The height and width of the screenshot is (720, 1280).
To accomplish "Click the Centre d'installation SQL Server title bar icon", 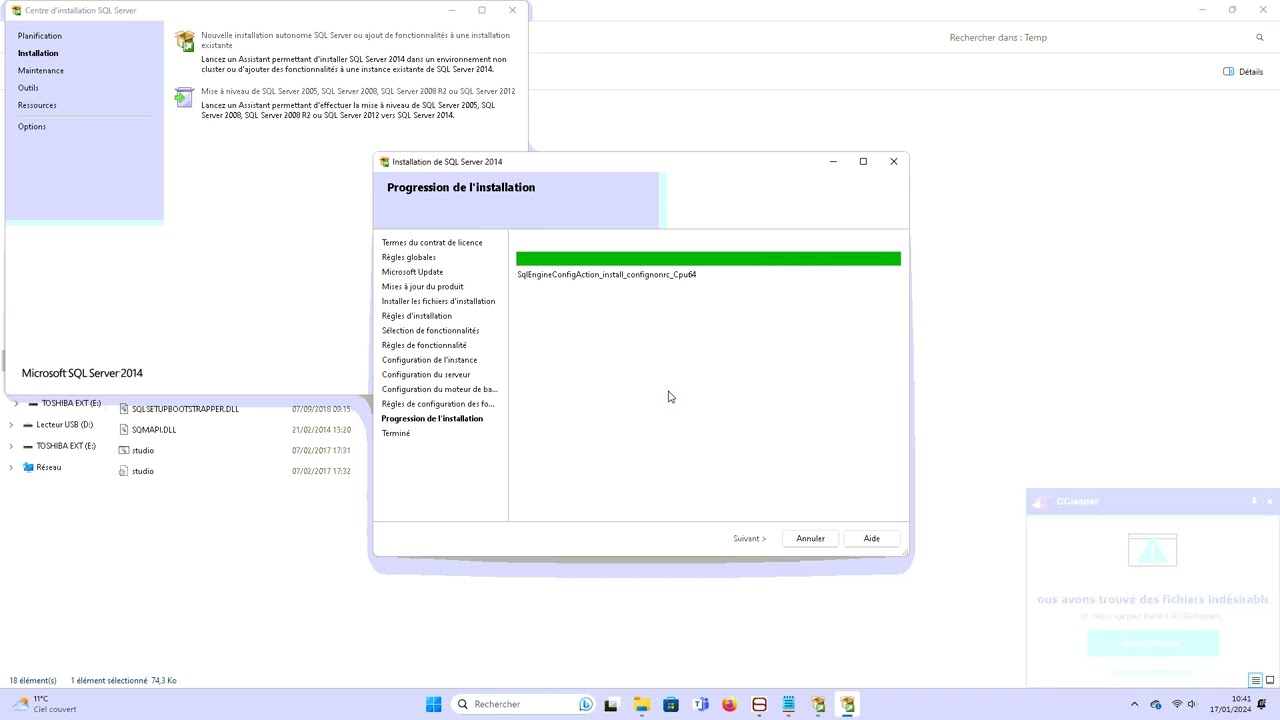I will click(16, 10).
